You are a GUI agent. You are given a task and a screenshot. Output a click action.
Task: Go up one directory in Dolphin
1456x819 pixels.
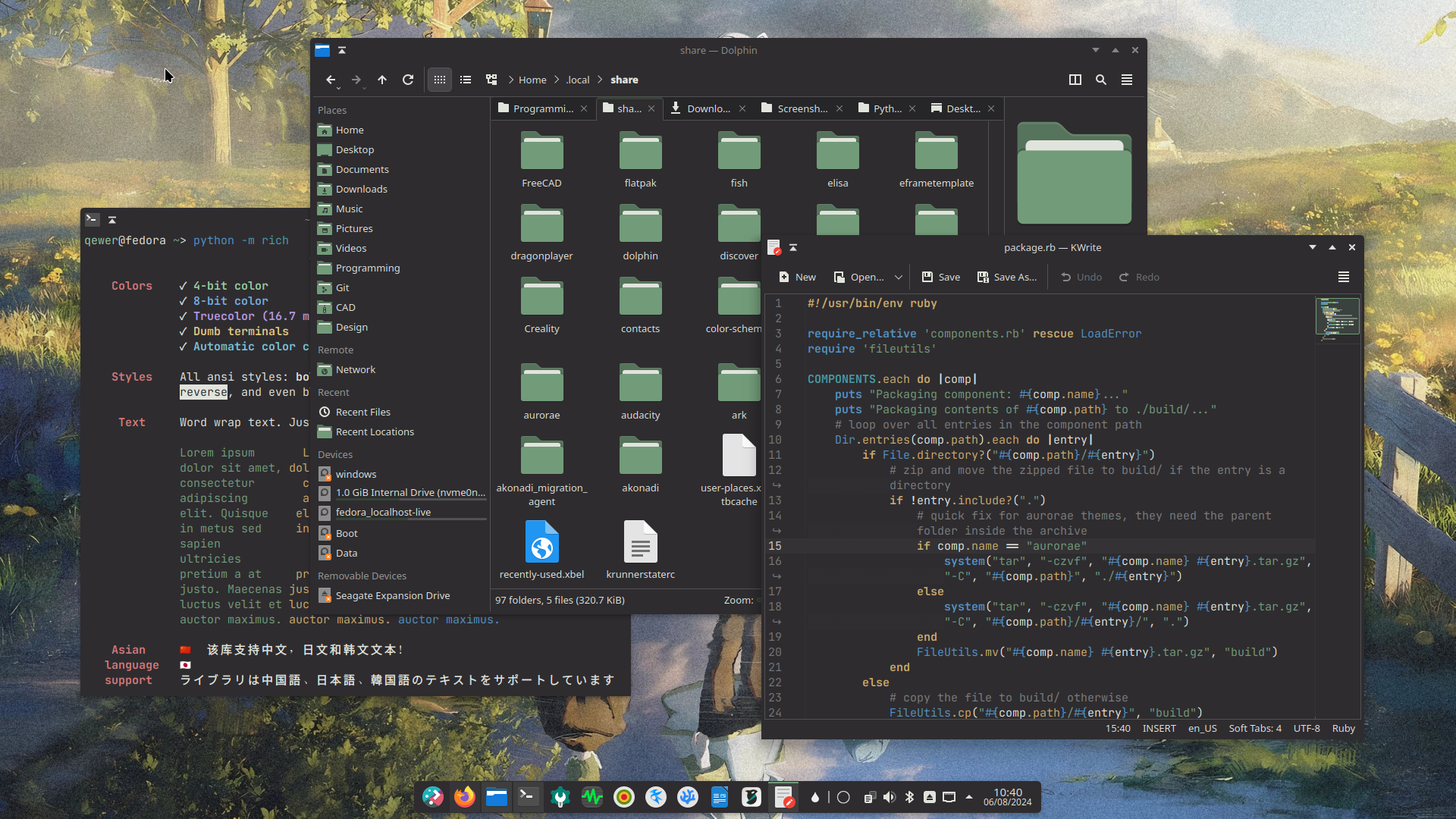[x=382, y=80]
